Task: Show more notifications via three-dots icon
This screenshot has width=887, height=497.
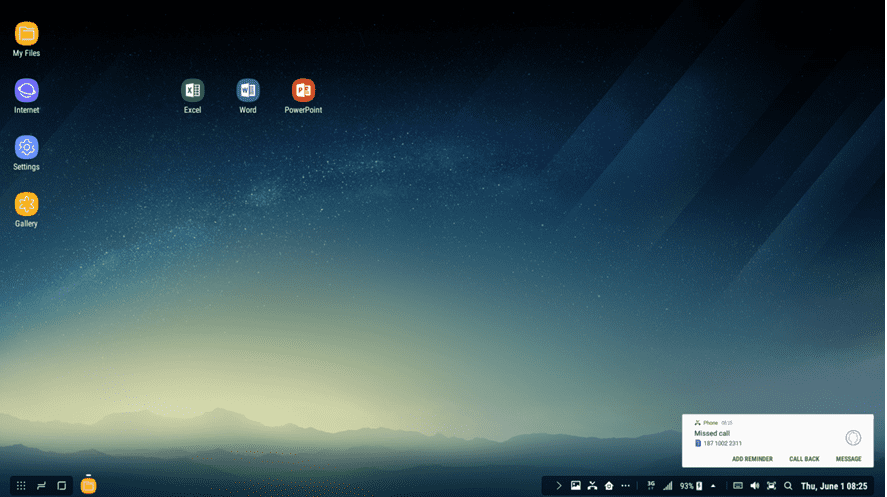Action: 626,486
